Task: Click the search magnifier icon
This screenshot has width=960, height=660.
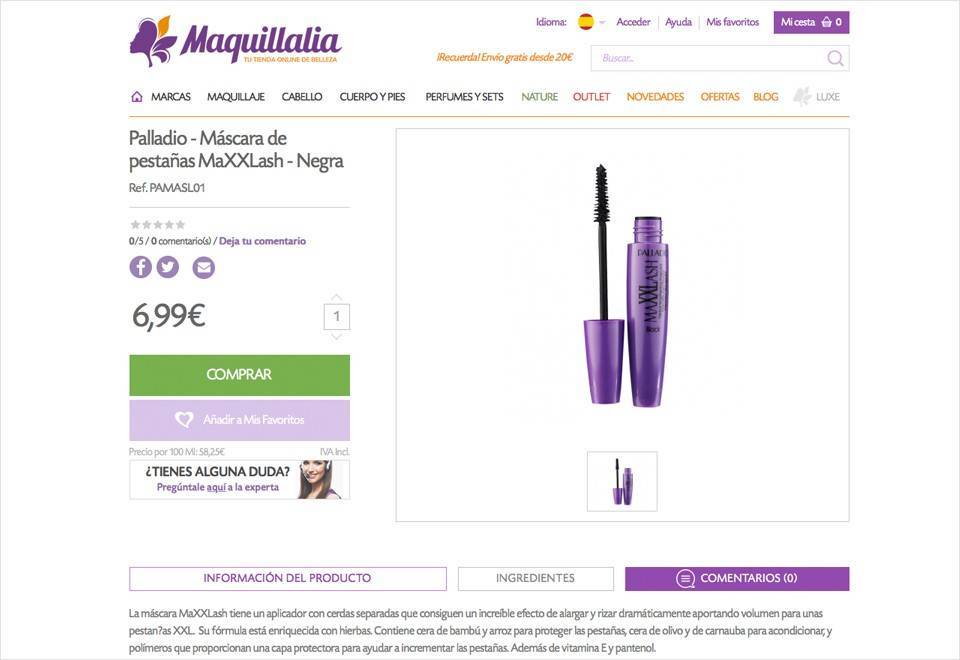Action: (835, 58)
